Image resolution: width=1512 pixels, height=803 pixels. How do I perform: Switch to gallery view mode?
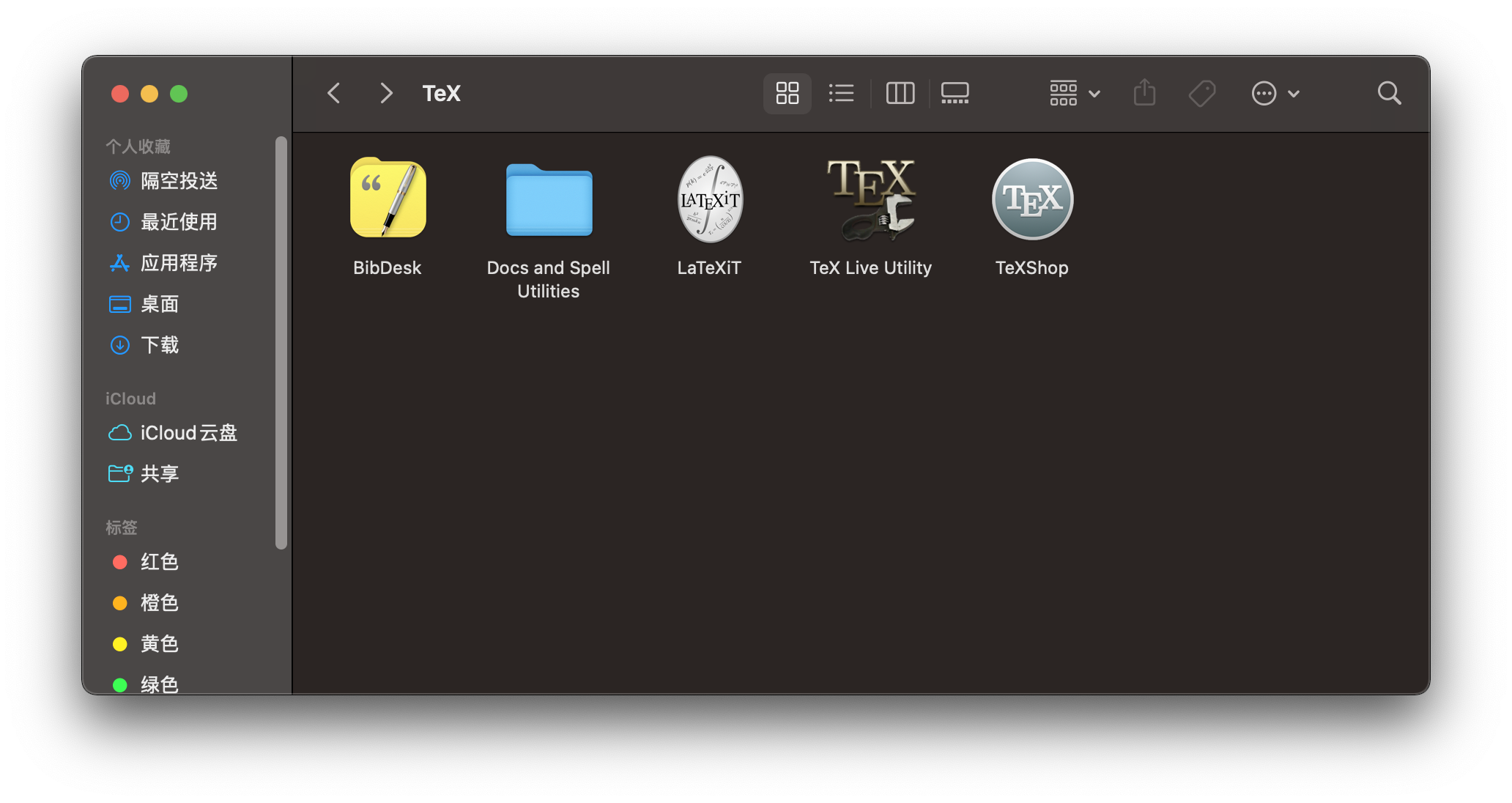click(955, 93)
